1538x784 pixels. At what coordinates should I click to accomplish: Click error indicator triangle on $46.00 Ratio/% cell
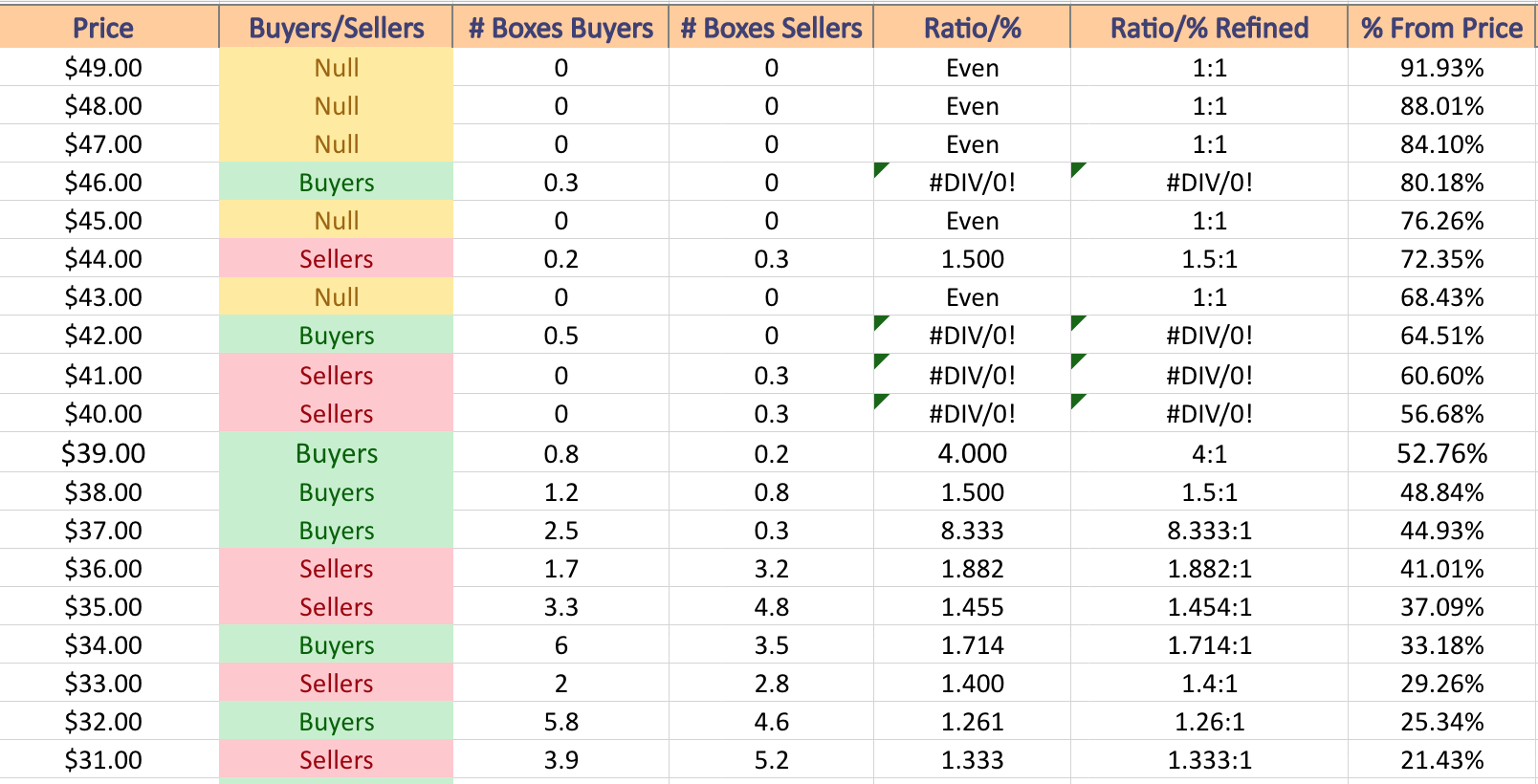tap(880, 168)
